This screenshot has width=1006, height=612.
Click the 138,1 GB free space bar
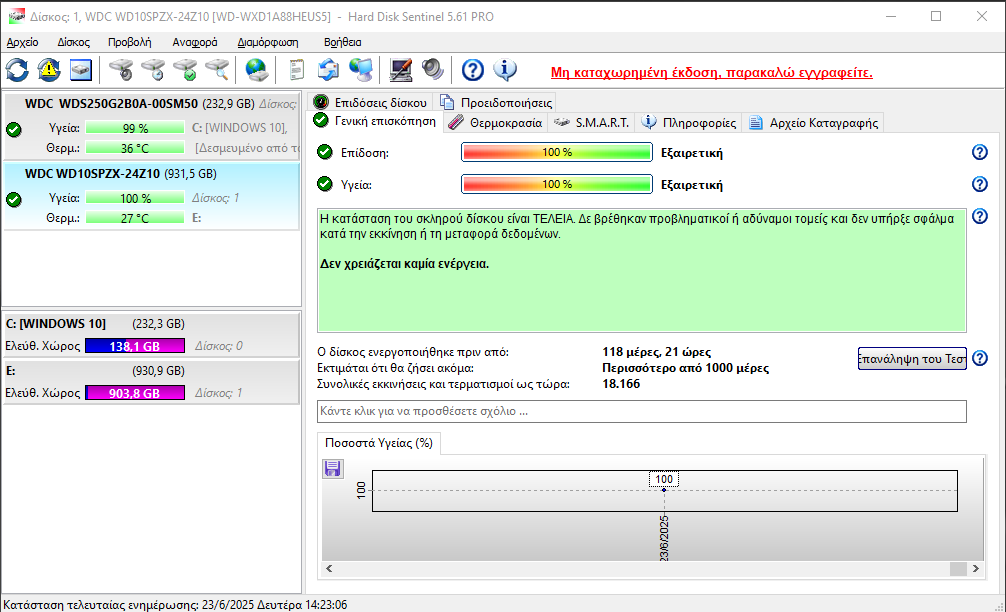tap(135, 346)
